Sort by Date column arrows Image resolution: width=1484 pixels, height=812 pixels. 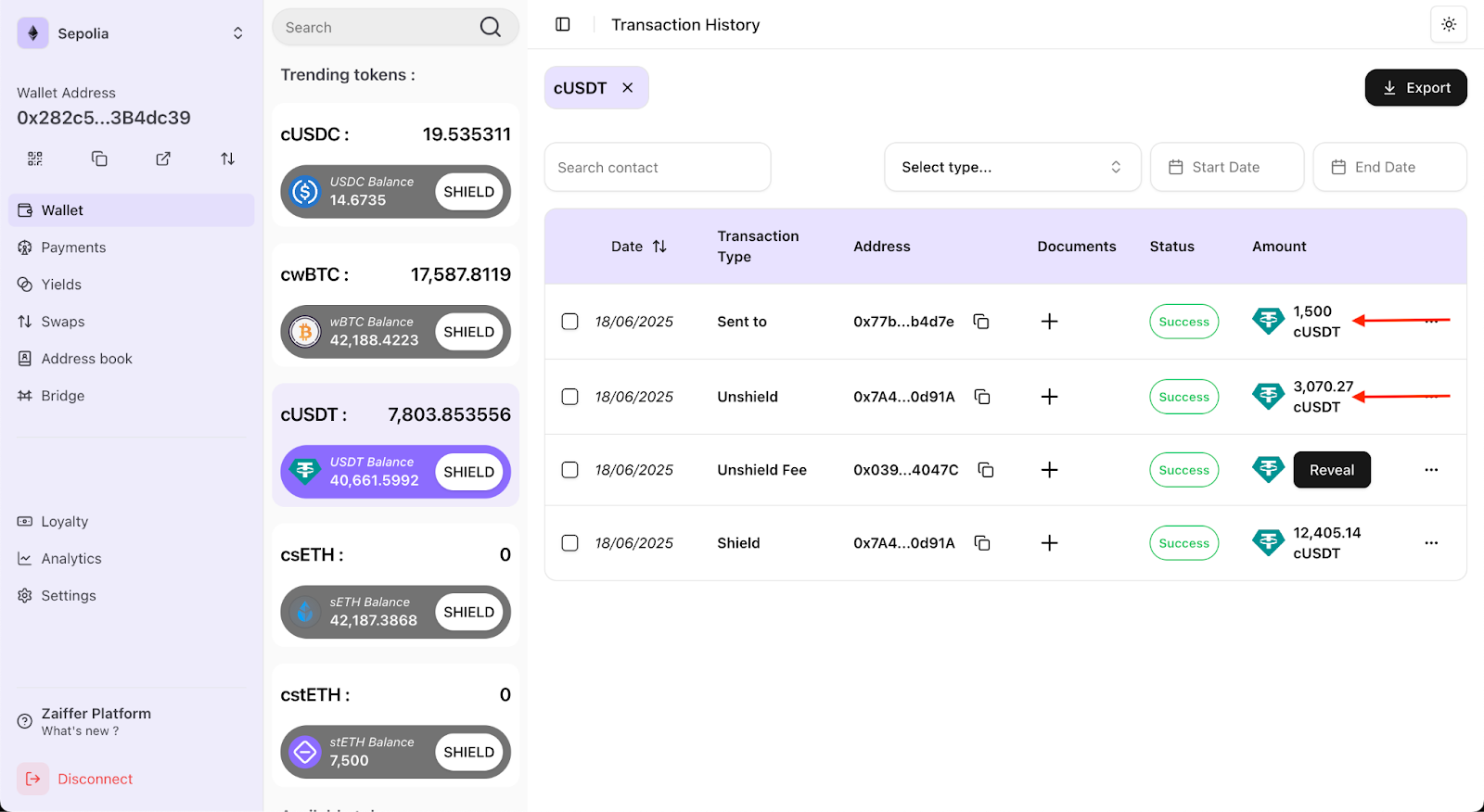tap(659, 247)
